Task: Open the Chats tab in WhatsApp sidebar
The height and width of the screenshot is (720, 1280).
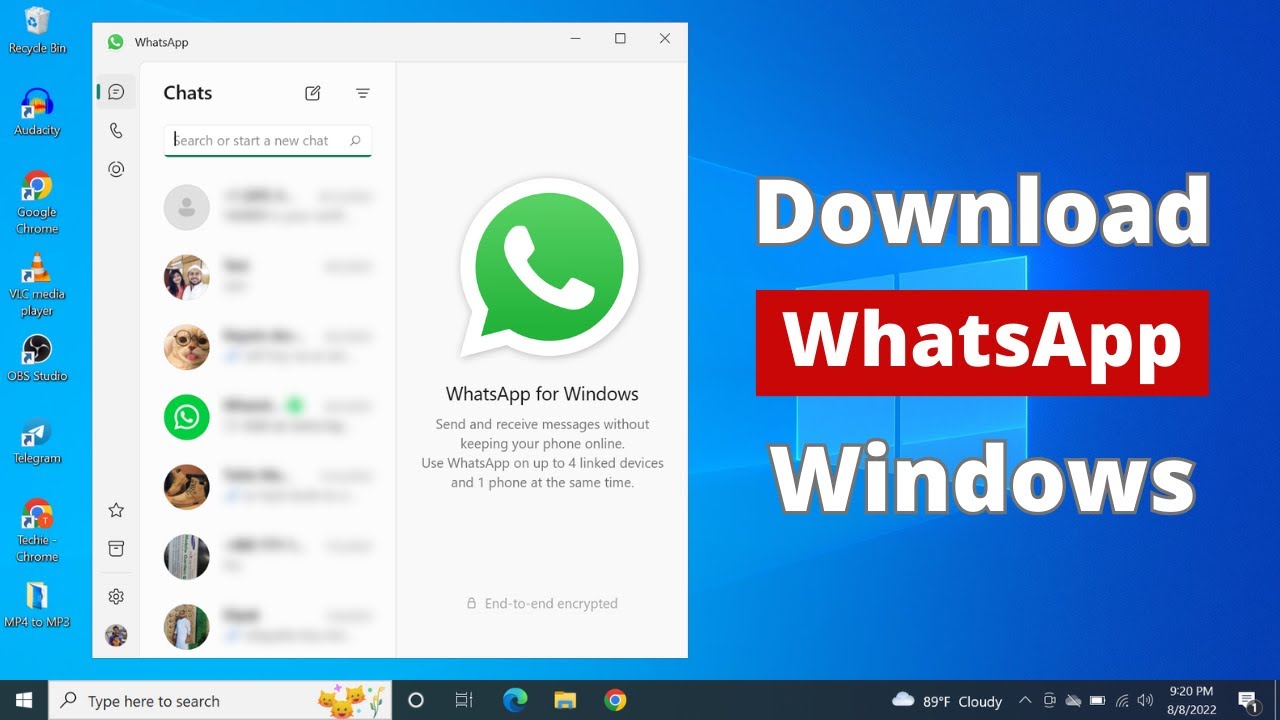Action: coord(116,92)
